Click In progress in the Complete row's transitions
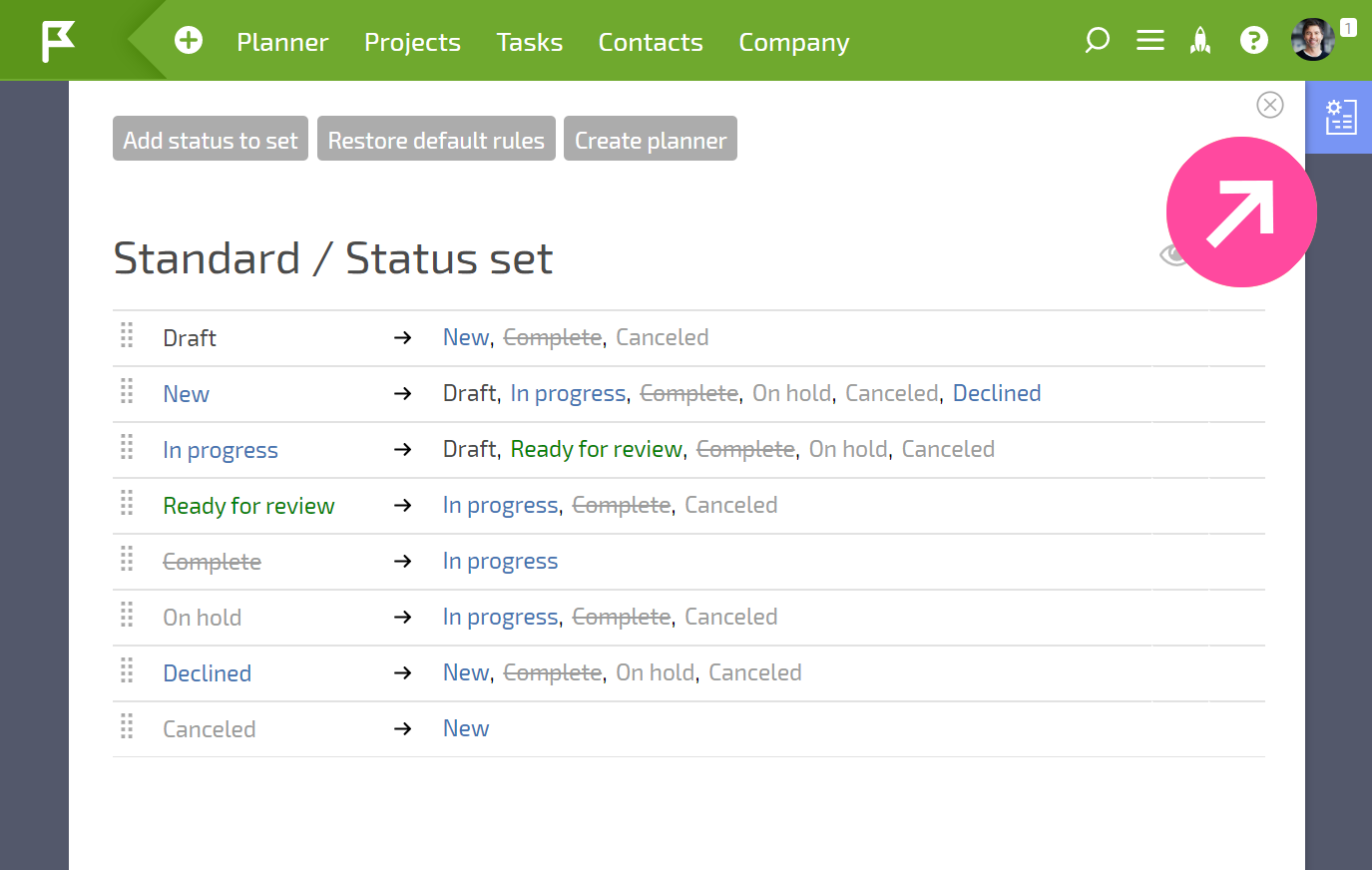This screenshot has width=1372, height=870. coord(500,562)
